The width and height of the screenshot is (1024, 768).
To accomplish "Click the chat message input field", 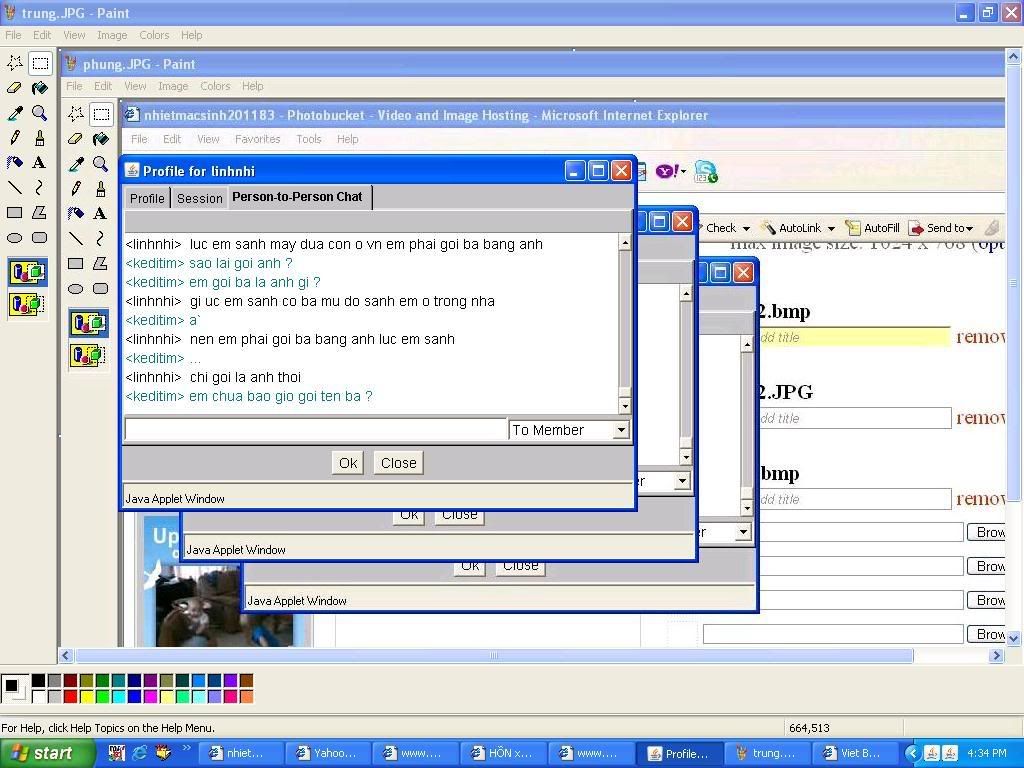I will [316, 430].
